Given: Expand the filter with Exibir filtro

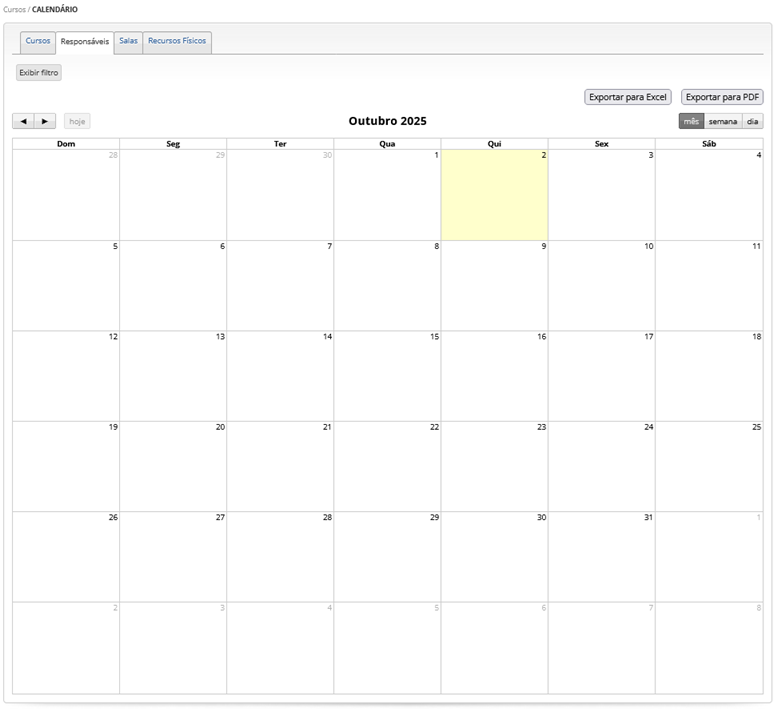Looking at the screenshot, I should pyautogui.click(x=39, y=73).
